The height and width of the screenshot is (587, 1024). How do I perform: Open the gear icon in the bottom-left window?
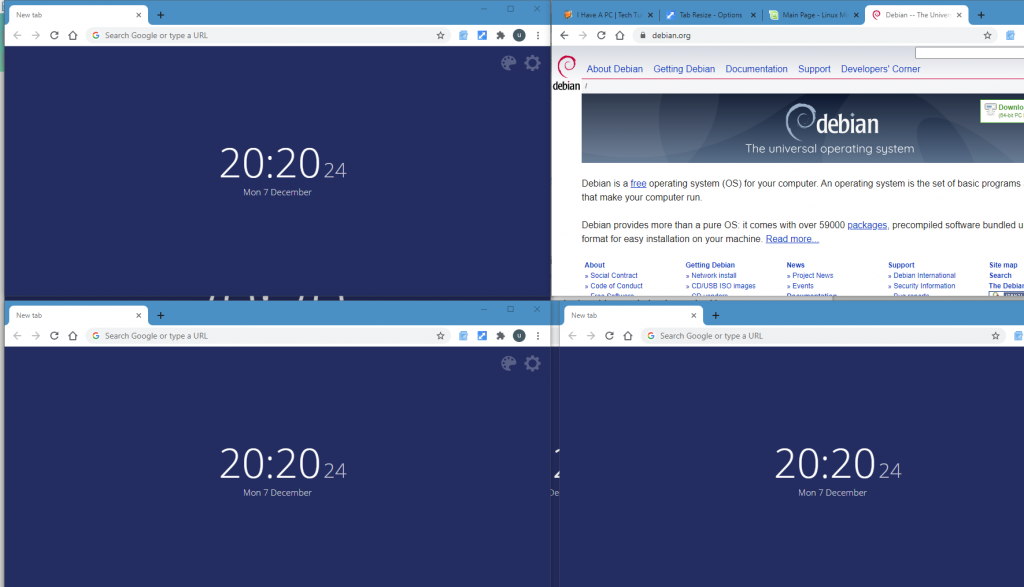coord(533,364)
